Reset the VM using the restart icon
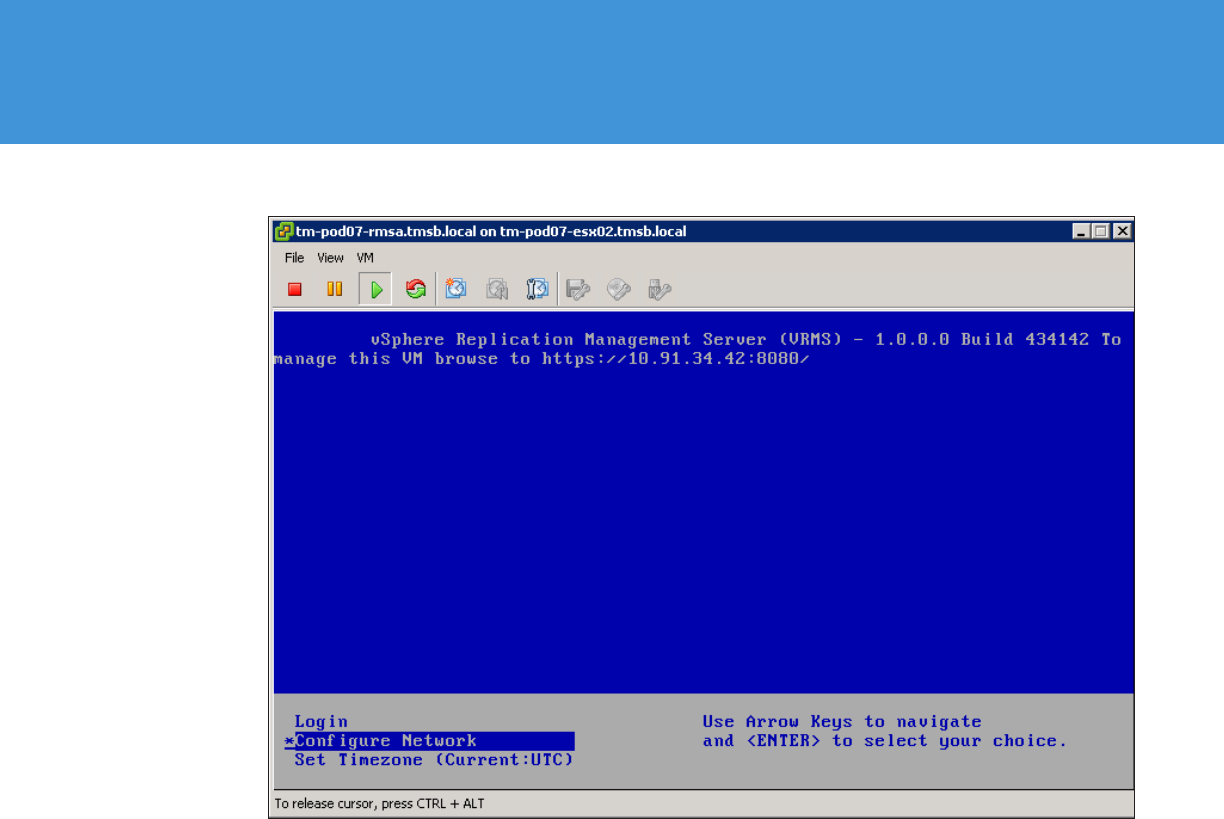The height and width of the screenshot is (819, 1224). [416, 289]
